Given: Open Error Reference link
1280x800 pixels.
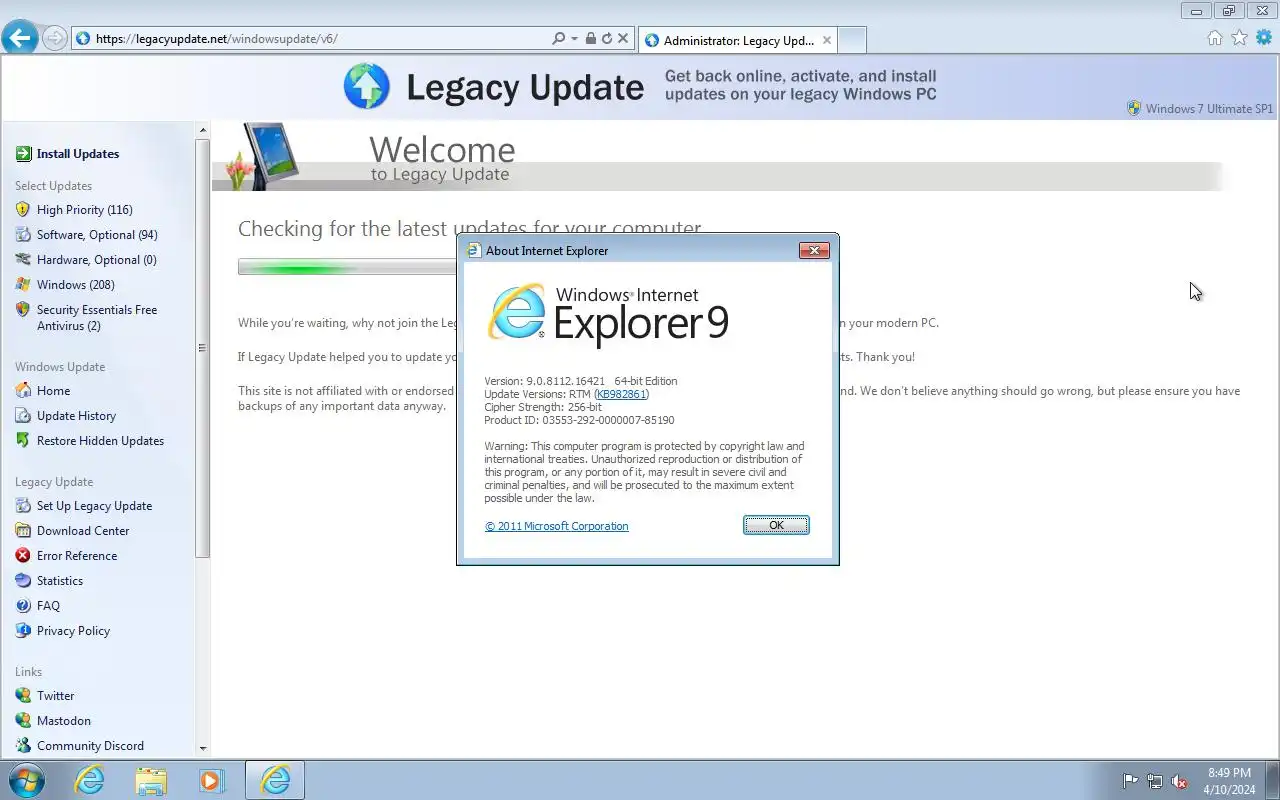Looking at the screenshot, I should (x=77, y=555).
